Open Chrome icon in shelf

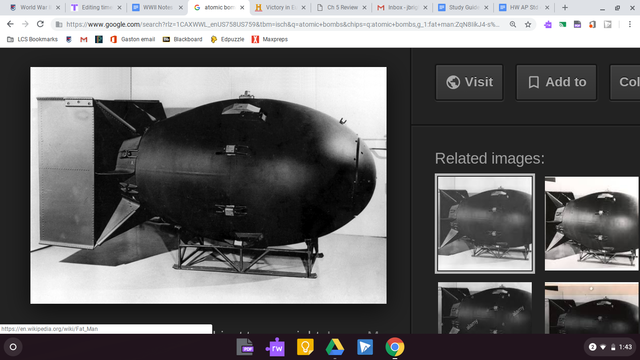click(395, 347)
